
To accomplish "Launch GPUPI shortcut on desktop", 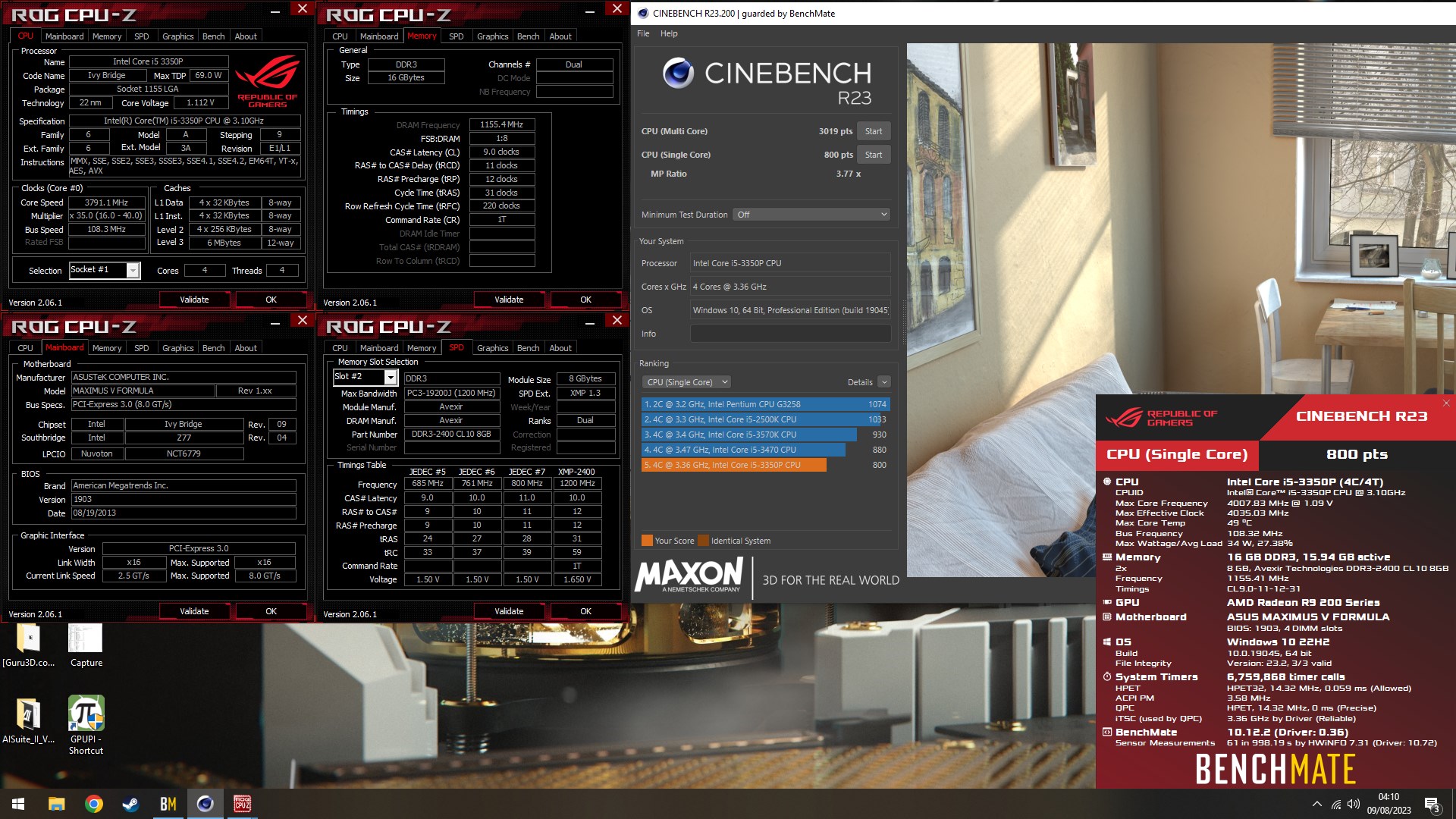I will click(x=86, y=726).
